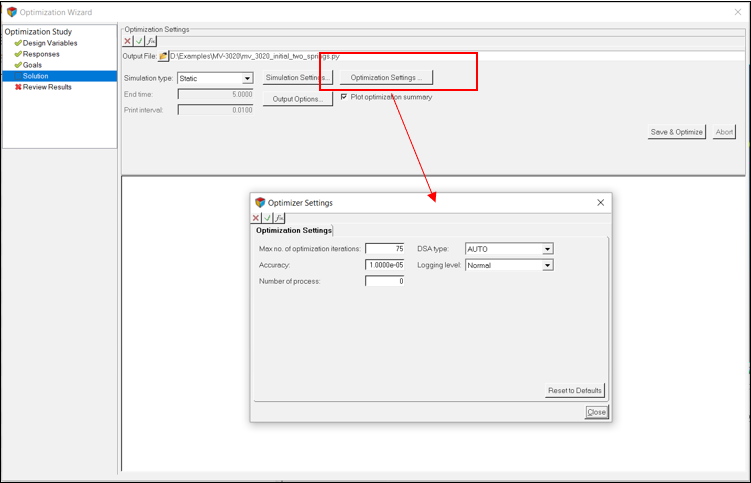
Task: Close the Optimization Wizard window
Action: pos(738,12)
